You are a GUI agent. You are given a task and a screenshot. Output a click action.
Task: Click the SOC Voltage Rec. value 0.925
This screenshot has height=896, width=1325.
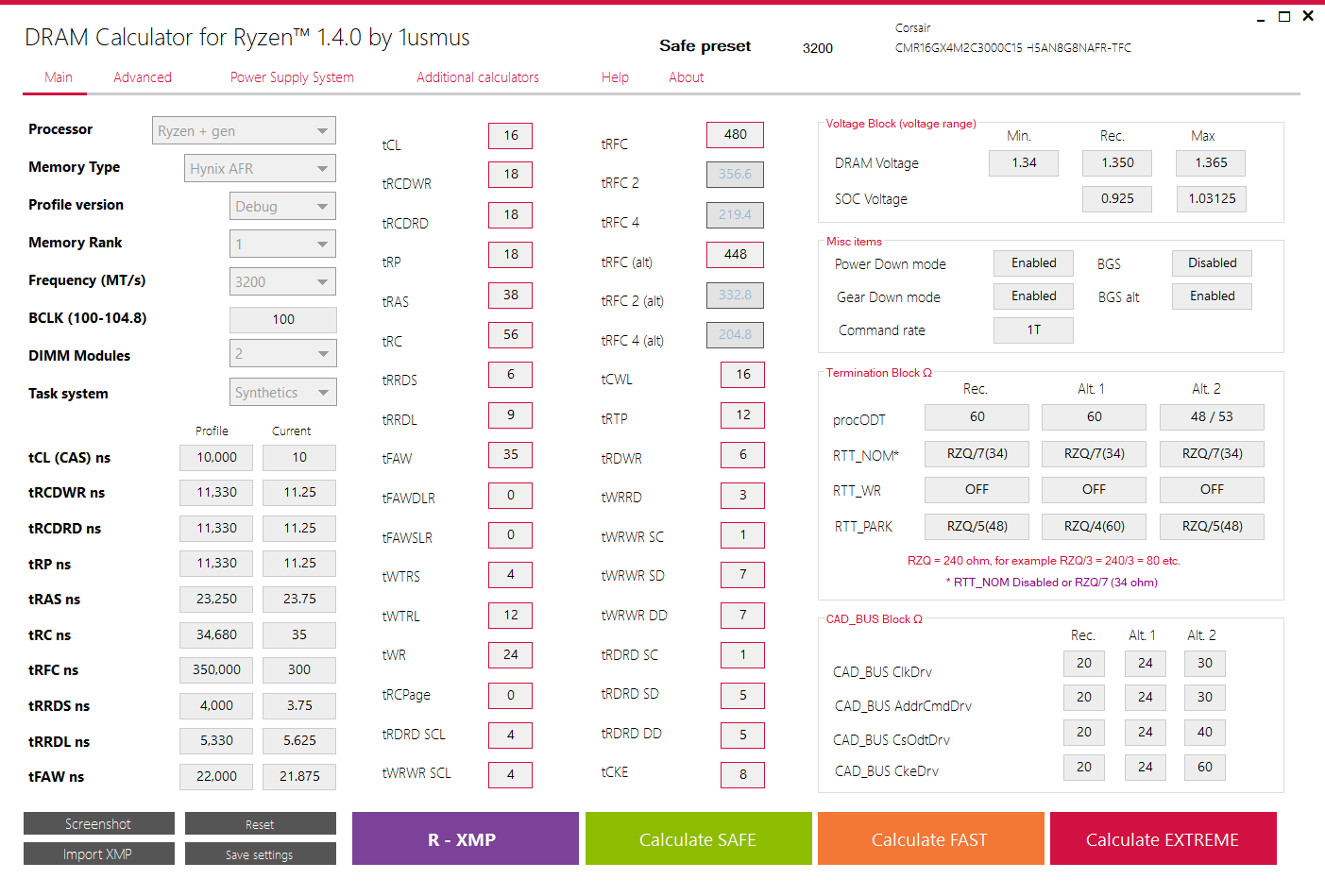point(1117,198)
